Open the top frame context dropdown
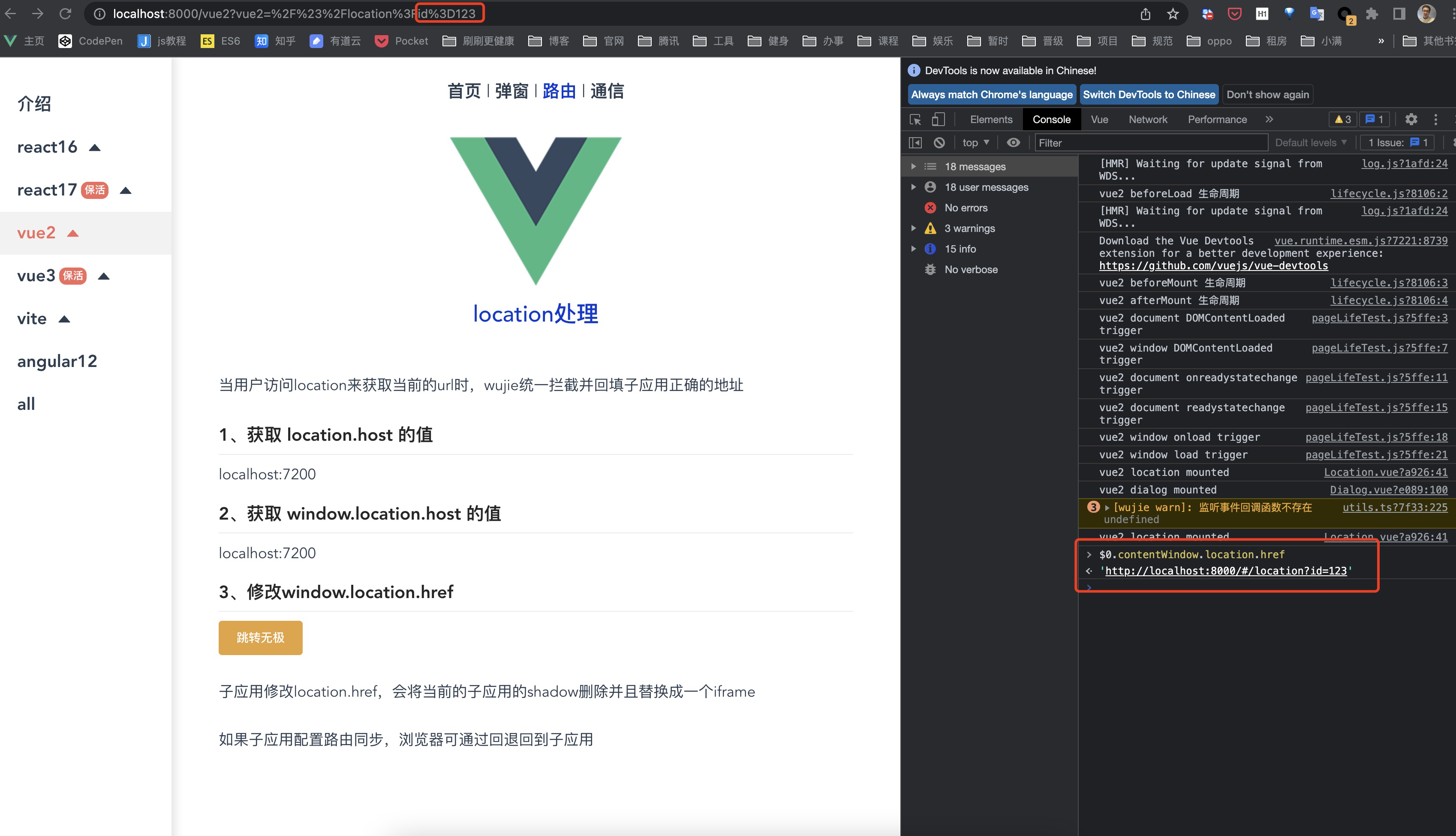Image resolution: width=1456 pixels, height=836 pixels. (x=974, y=142)
